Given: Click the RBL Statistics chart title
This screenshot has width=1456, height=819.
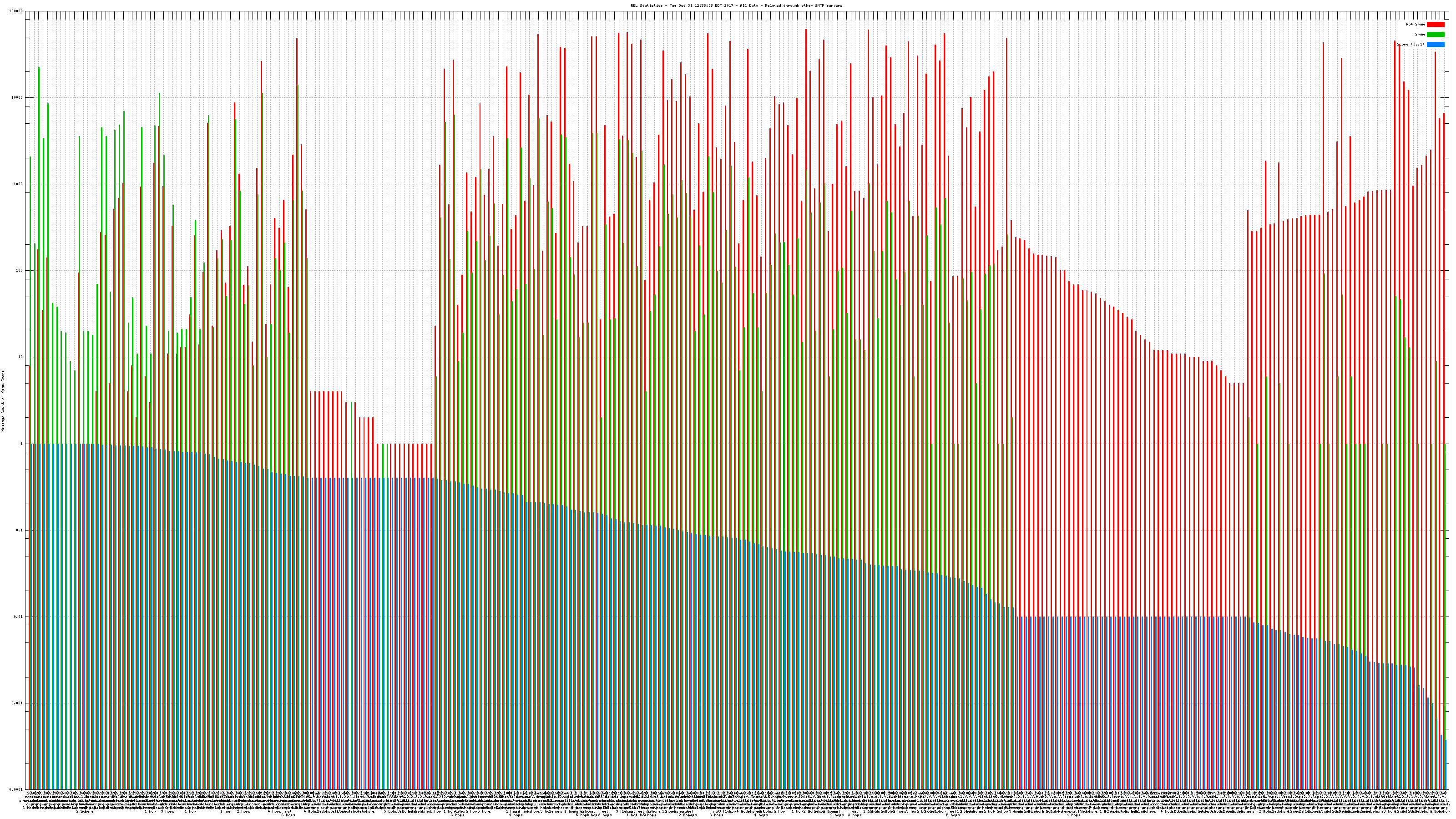Looking at the screenshot, I should [x=736, y=5].
